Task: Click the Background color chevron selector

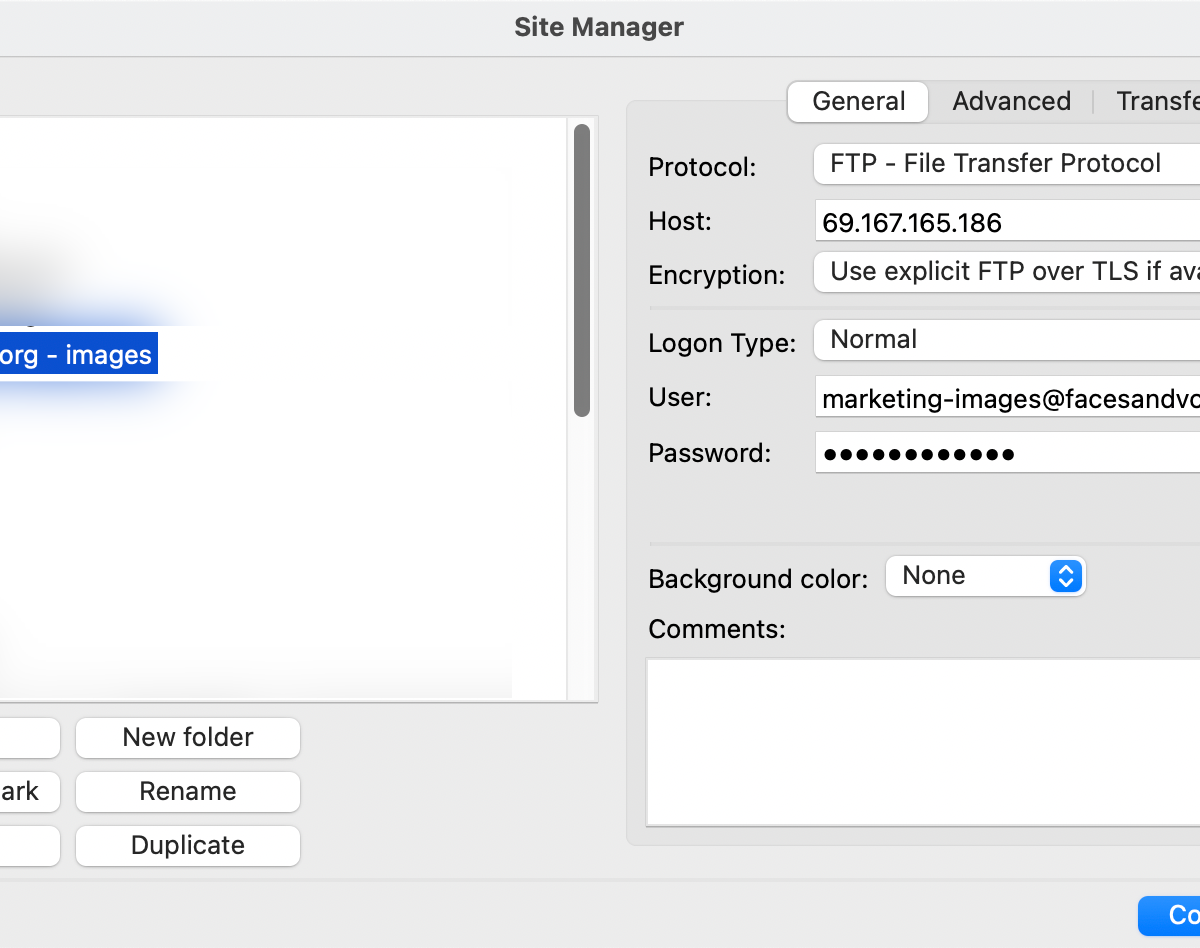Action: pyautogui.click(x=1065, y=576)
